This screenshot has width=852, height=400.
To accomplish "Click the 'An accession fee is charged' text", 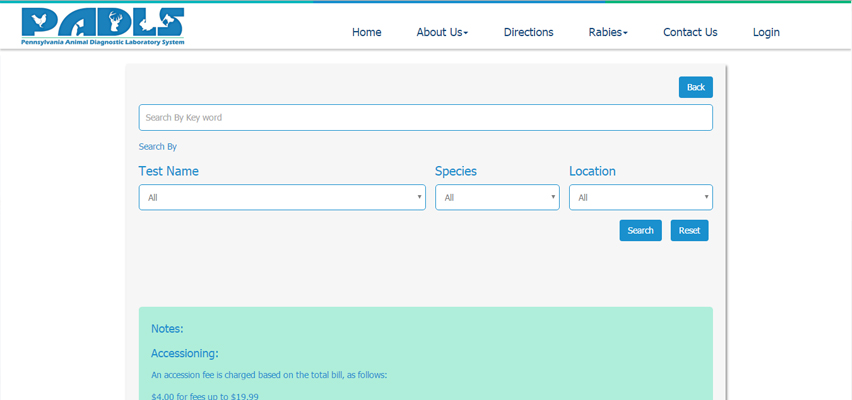I will (x=269, y=375).
